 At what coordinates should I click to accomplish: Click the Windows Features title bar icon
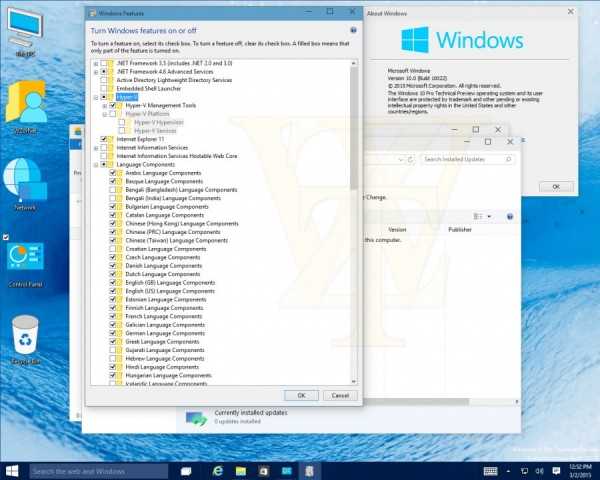pos(92,13)
